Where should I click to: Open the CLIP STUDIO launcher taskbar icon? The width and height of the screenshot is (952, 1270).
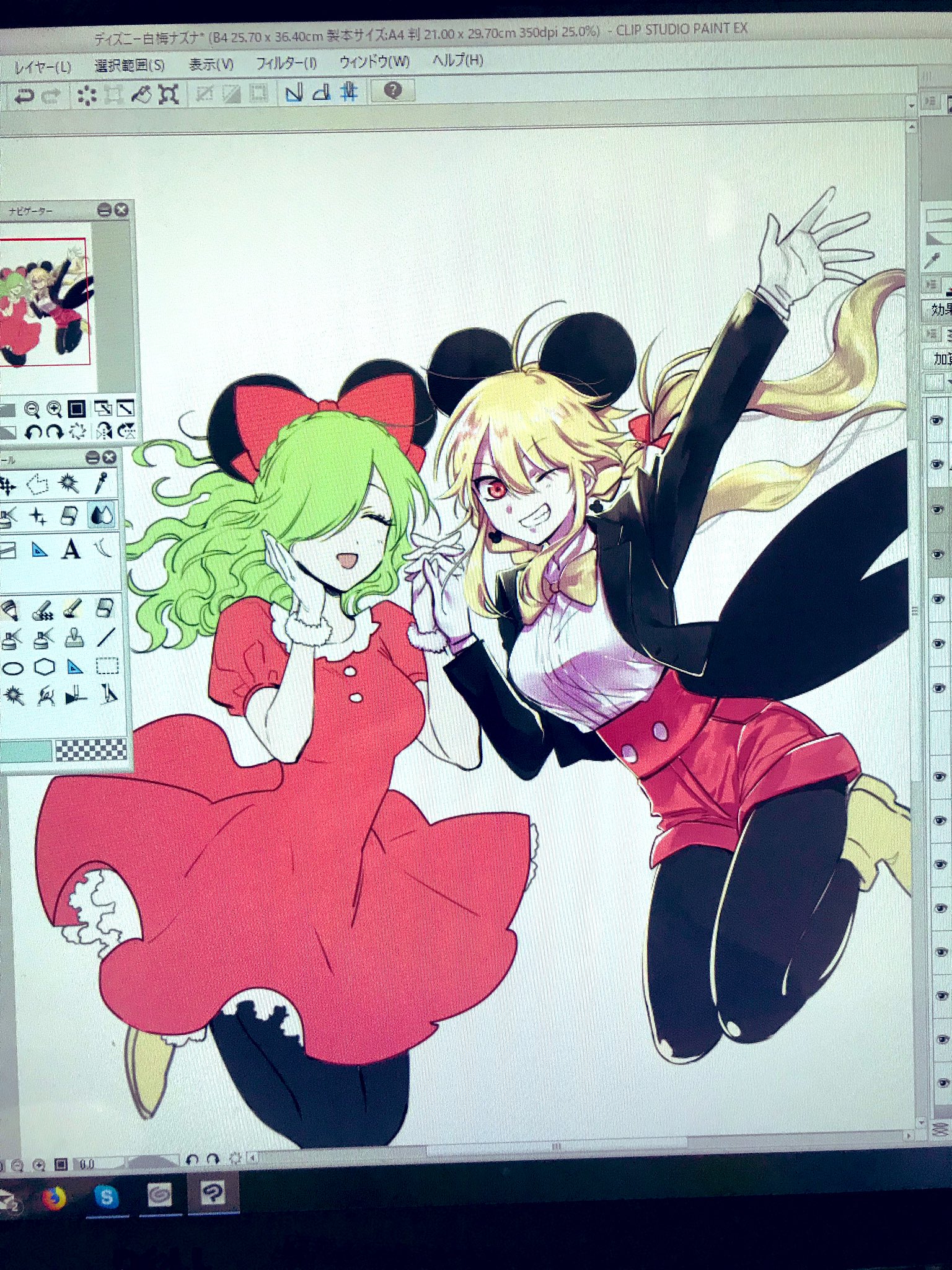point(159,1194)
